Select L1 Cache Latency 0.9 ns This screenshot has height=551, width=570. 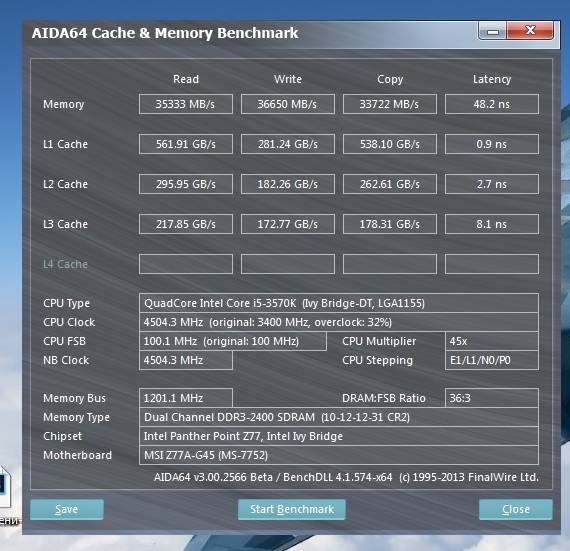[x=492, y=144]
